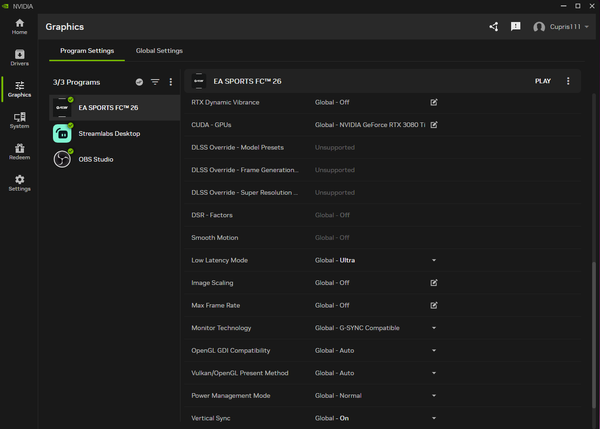Open the Redeem sidebar section
Screen dimensions: 600x429
(x=20, y=152)
